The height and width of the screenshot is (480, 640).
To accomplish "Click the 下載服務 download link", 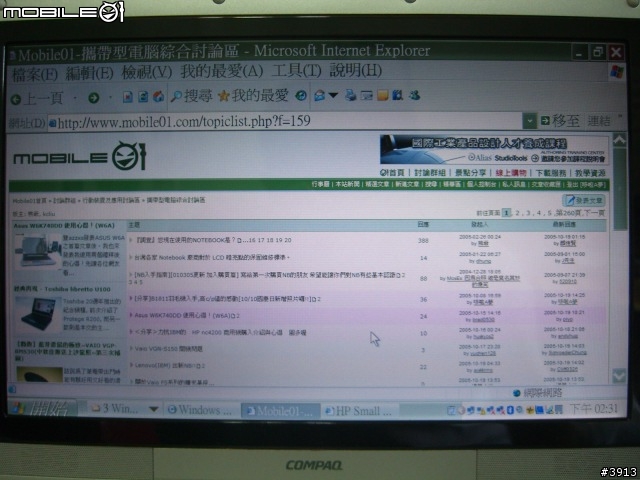I will click(x=551, y=173).
